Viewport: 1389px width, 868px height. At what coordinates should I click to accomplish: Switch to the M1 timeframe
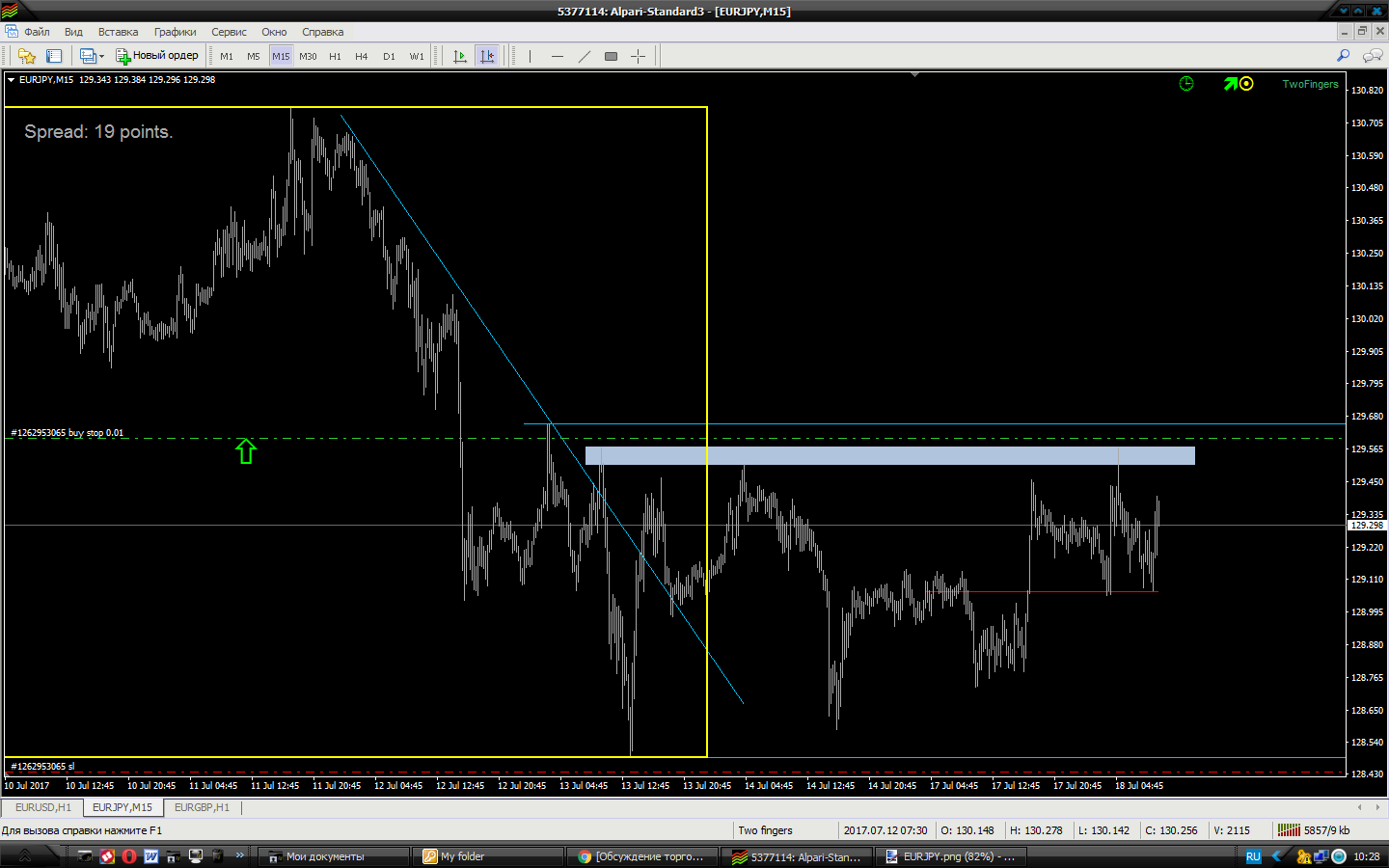[x=227, y=56]
